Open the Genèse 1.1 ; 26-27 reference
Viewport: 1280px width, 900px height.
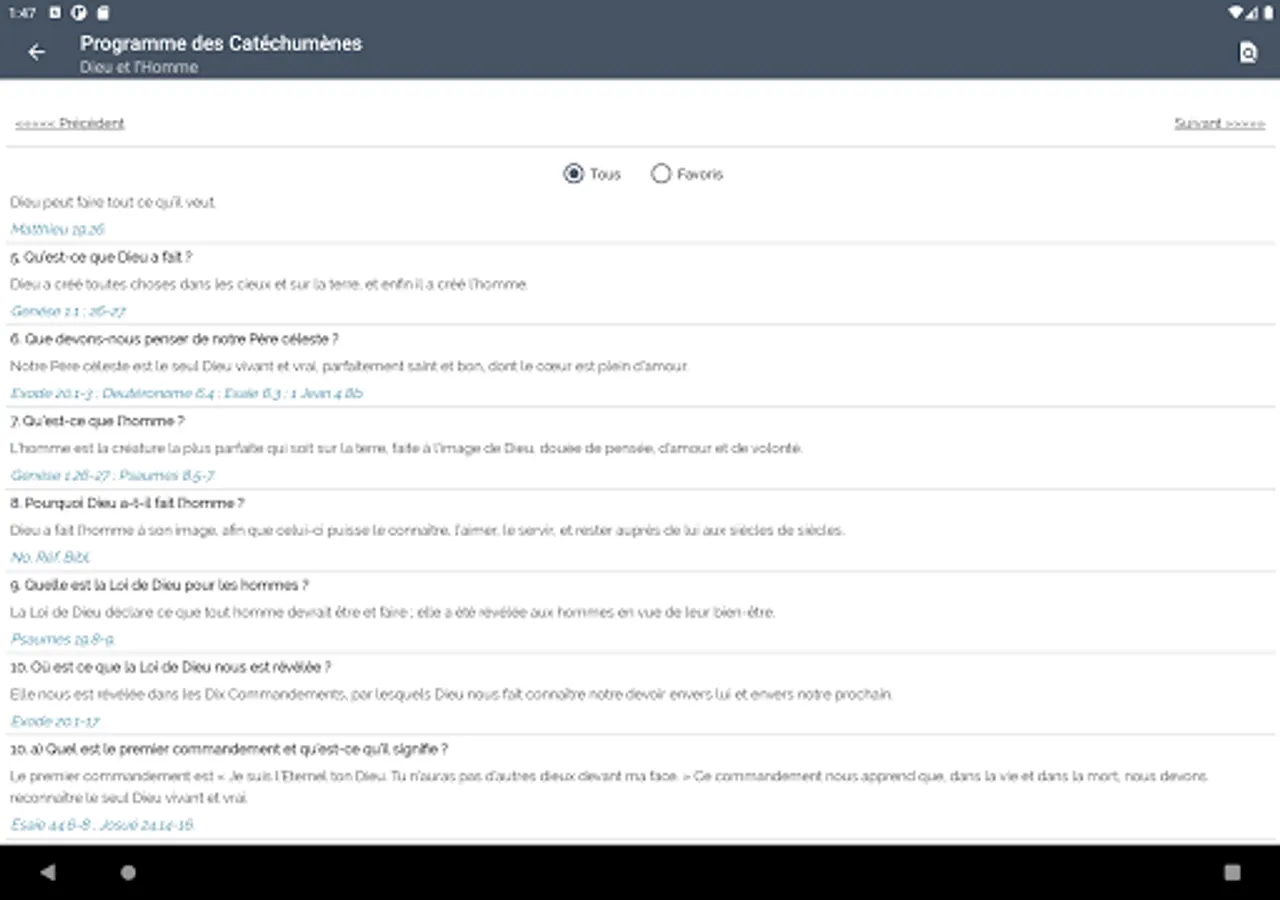coord(68,311)
